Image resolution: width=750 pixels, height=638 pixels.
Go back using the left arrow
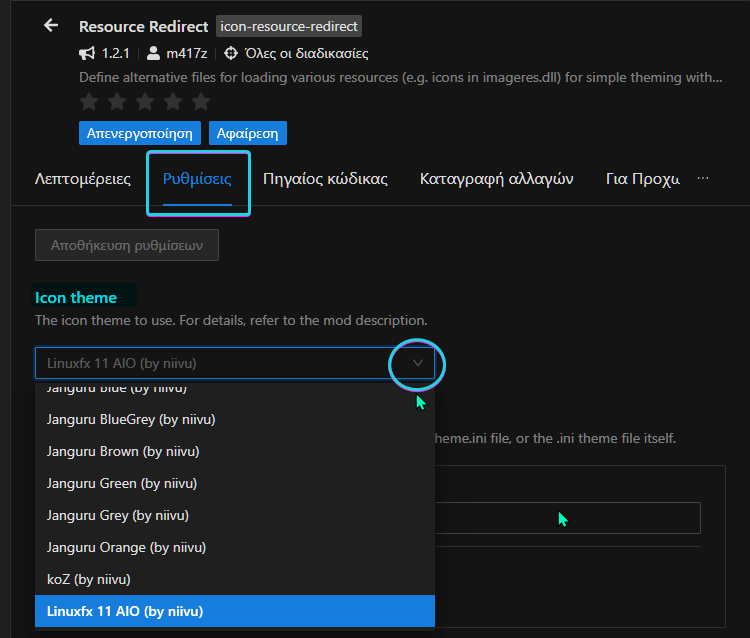click(x=51, y=25)
